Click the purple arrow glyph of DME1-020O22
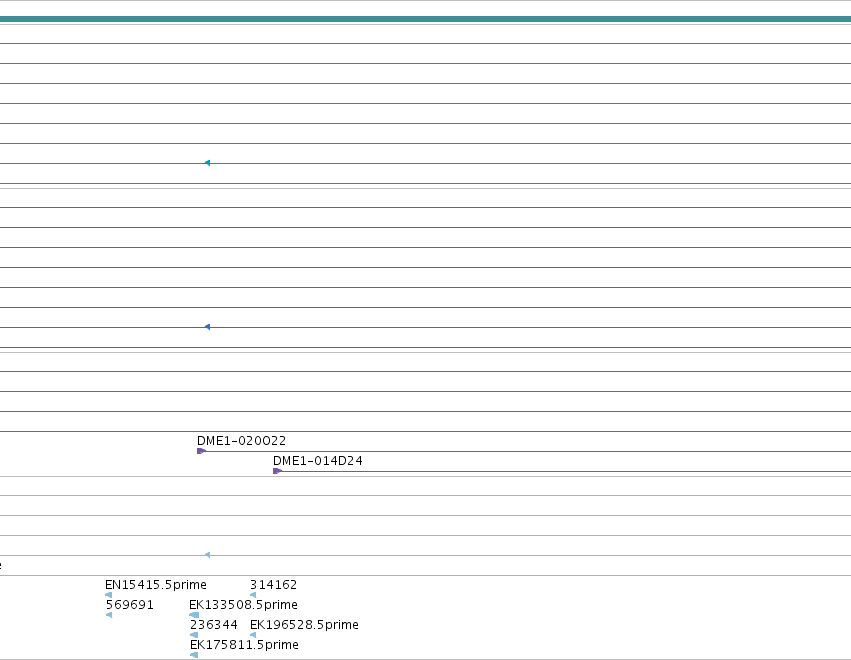This screenshot has height=660, width=851. (x=201, y=451)
